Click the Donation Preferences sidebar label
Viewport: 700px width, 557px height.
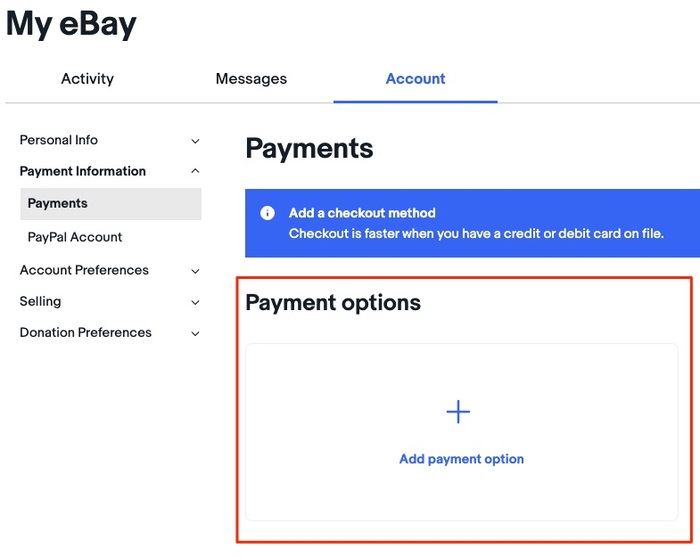(86, 332)
